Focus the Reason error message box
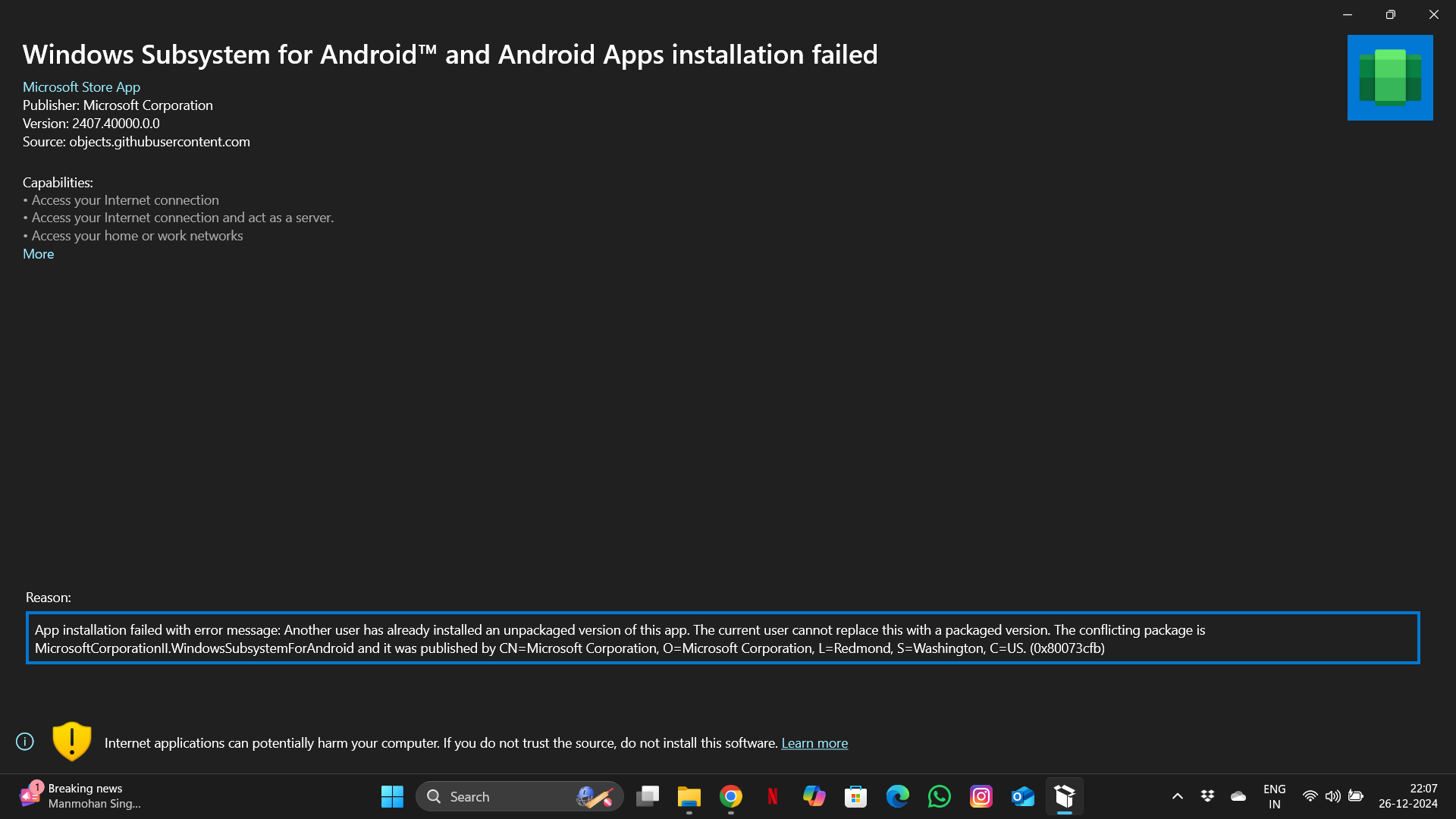The image size is (1456, 819). click(x=723, y=638)
